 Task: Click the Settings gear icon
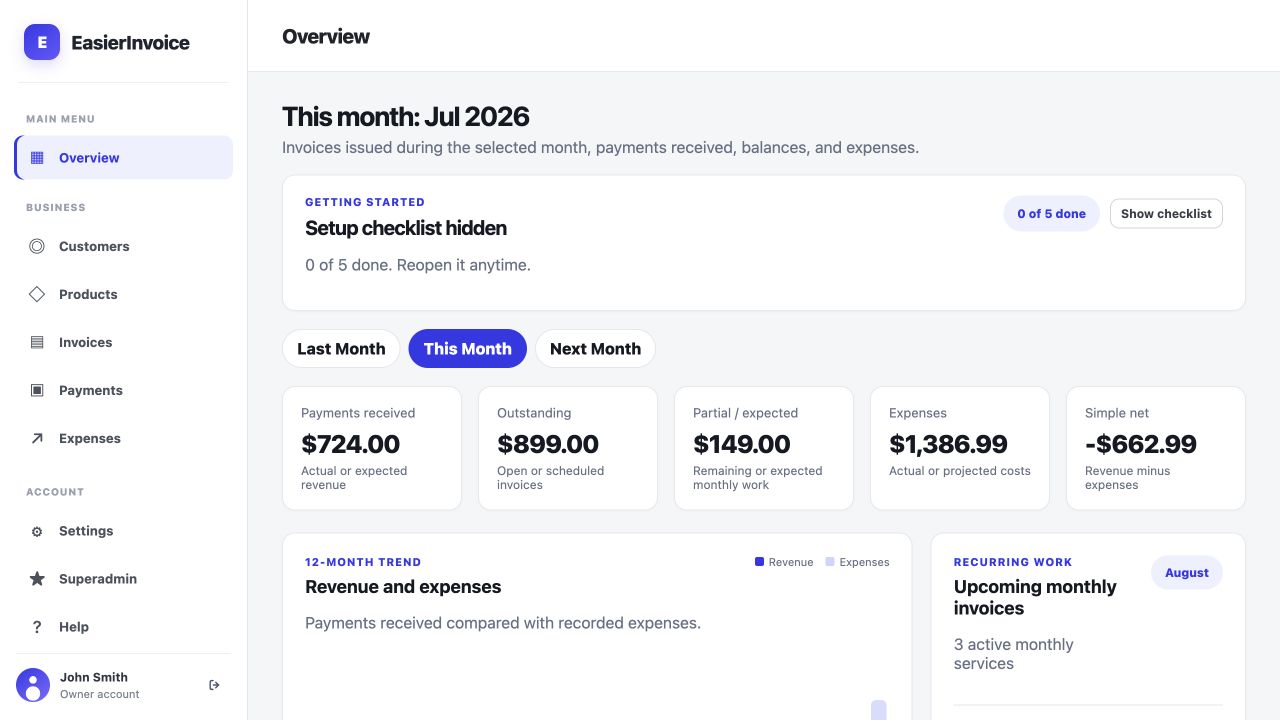[x=37, y=531]
